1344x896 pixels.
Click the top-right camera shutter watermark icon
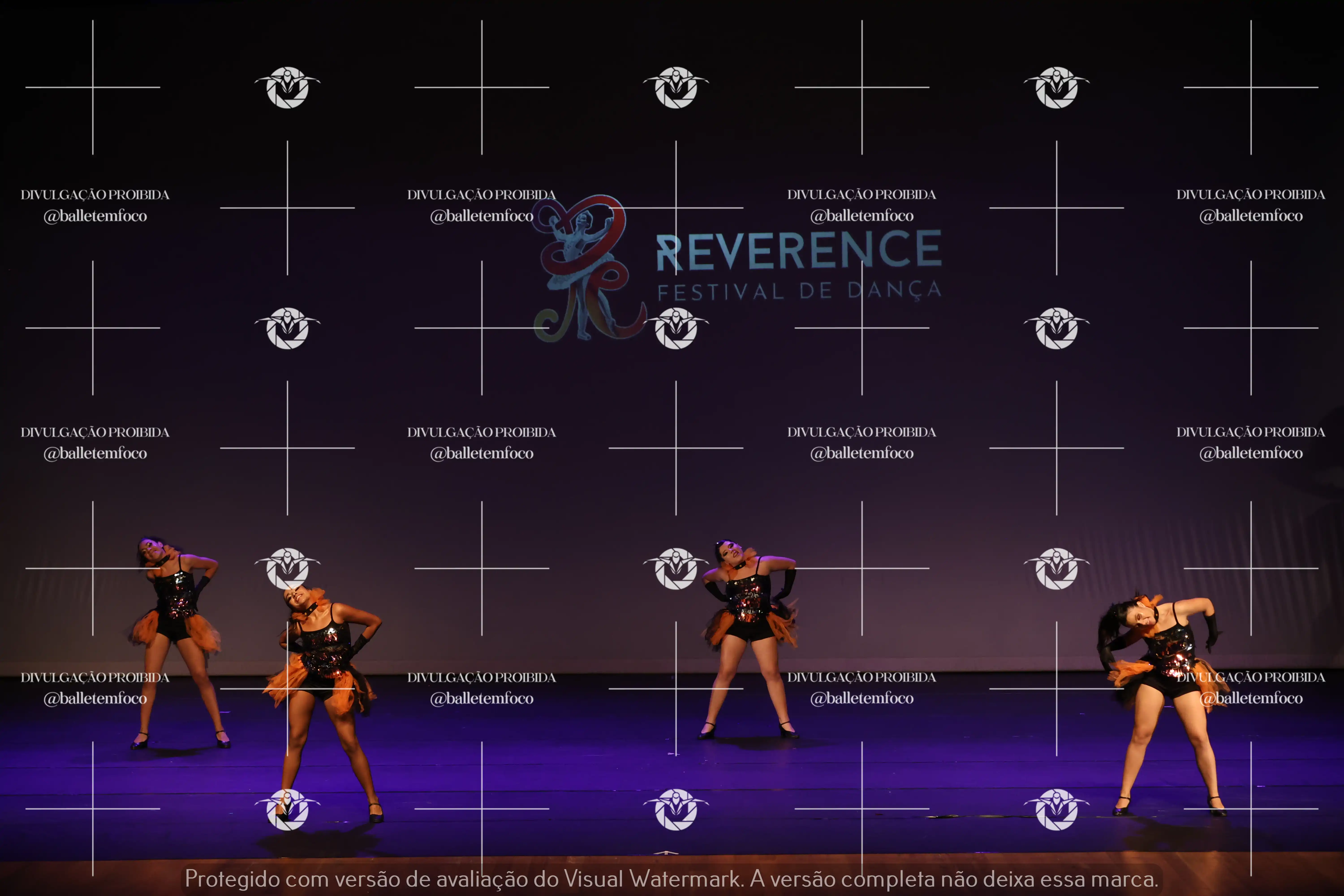1057,87
